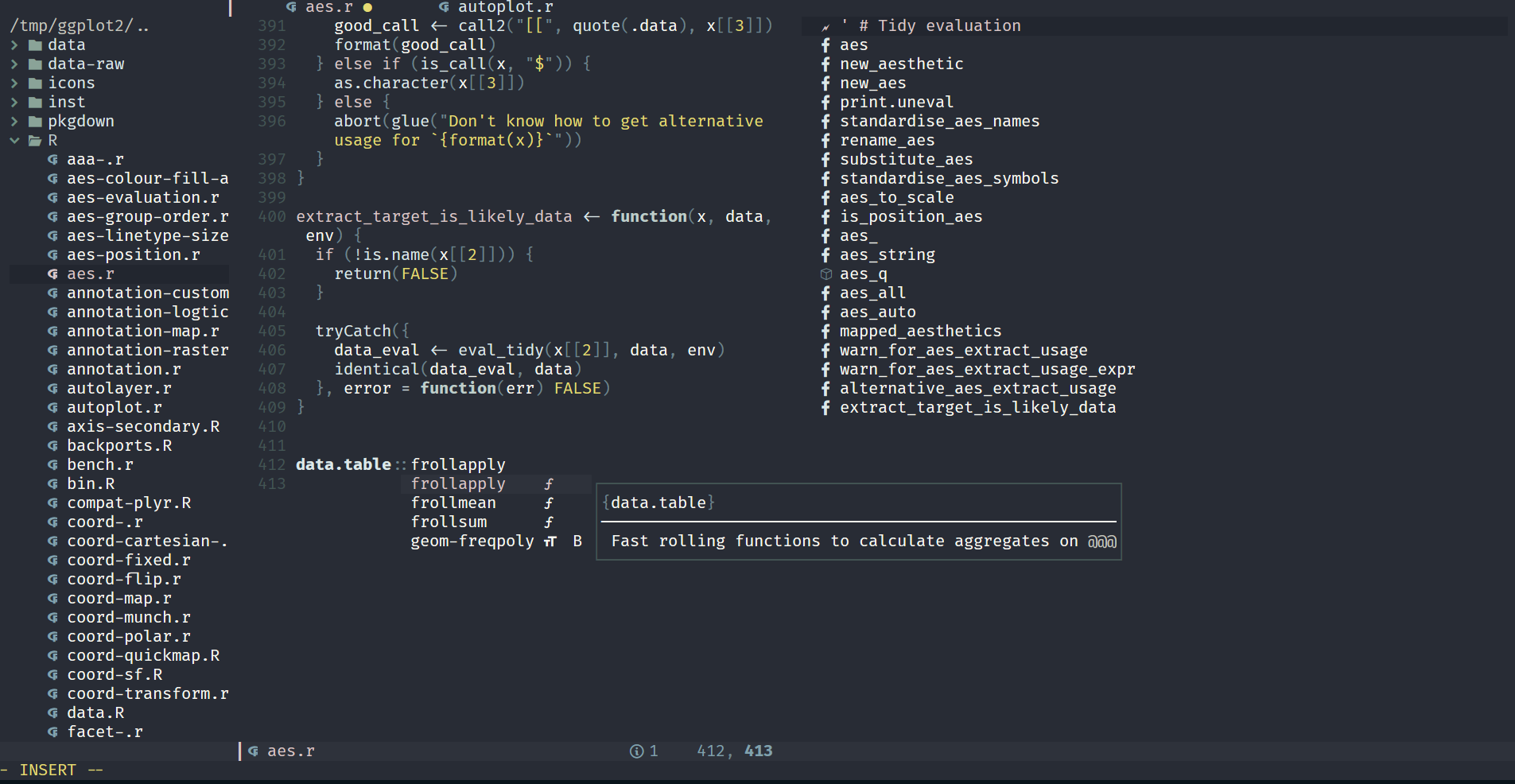Jump to standardise_aes_names in outline

pos(940,122)
